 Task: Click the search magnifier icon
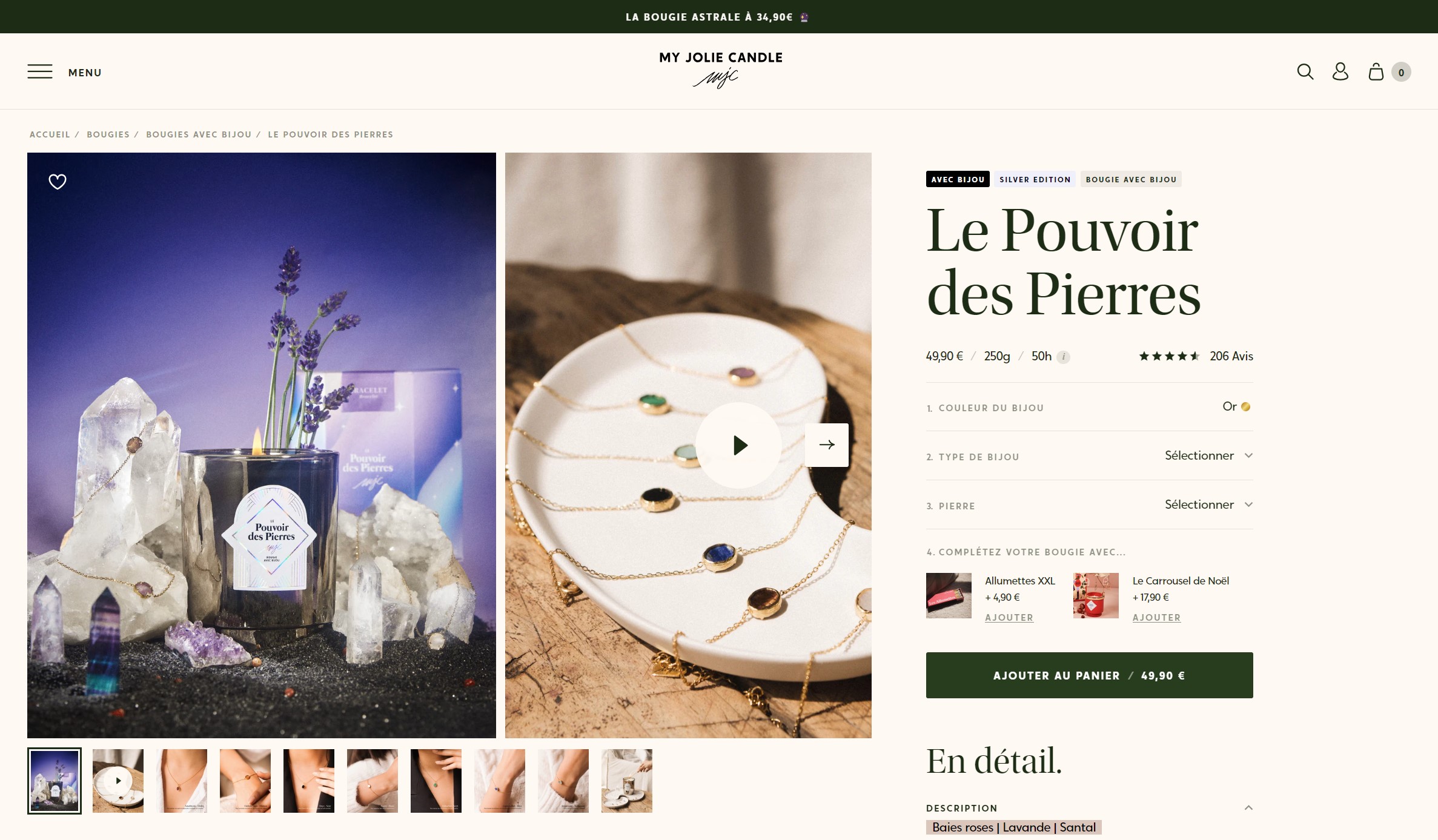tap(1305, 72)
